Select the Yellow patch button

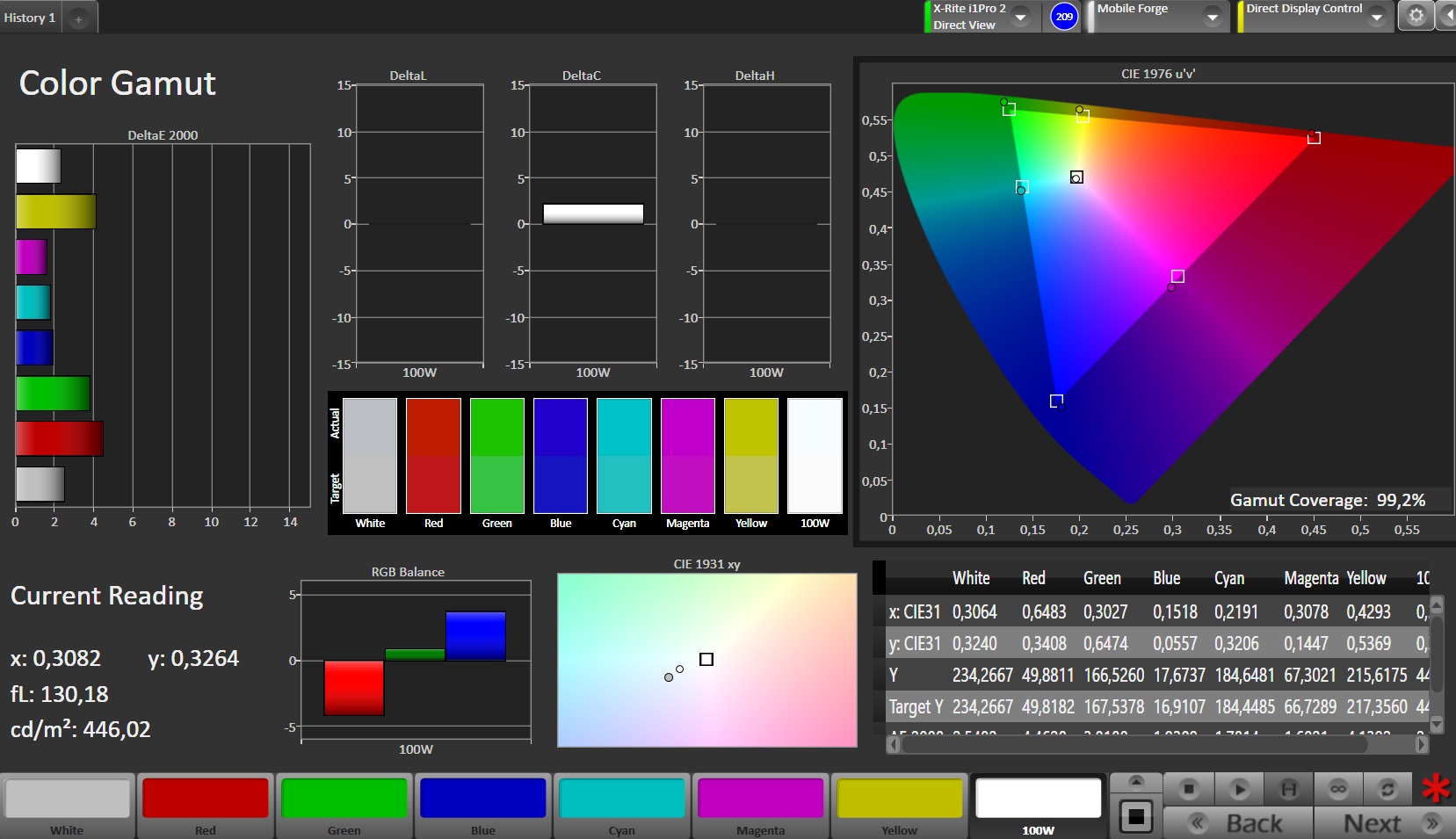point(900,806)
